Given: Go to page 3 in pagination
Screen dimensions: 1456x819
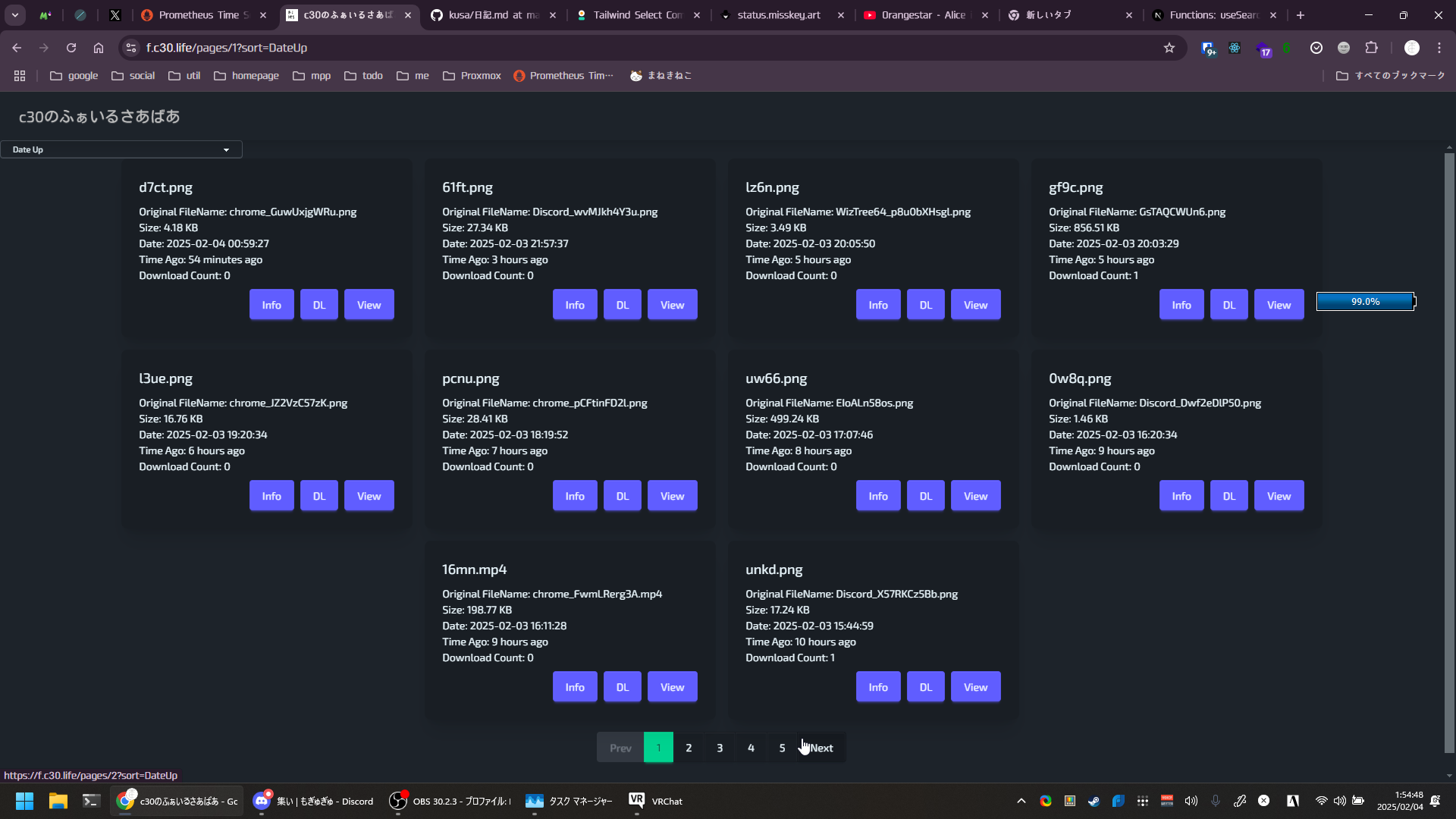Looking at the screenshot, I should pyautogui.click(x=720, y=748).
